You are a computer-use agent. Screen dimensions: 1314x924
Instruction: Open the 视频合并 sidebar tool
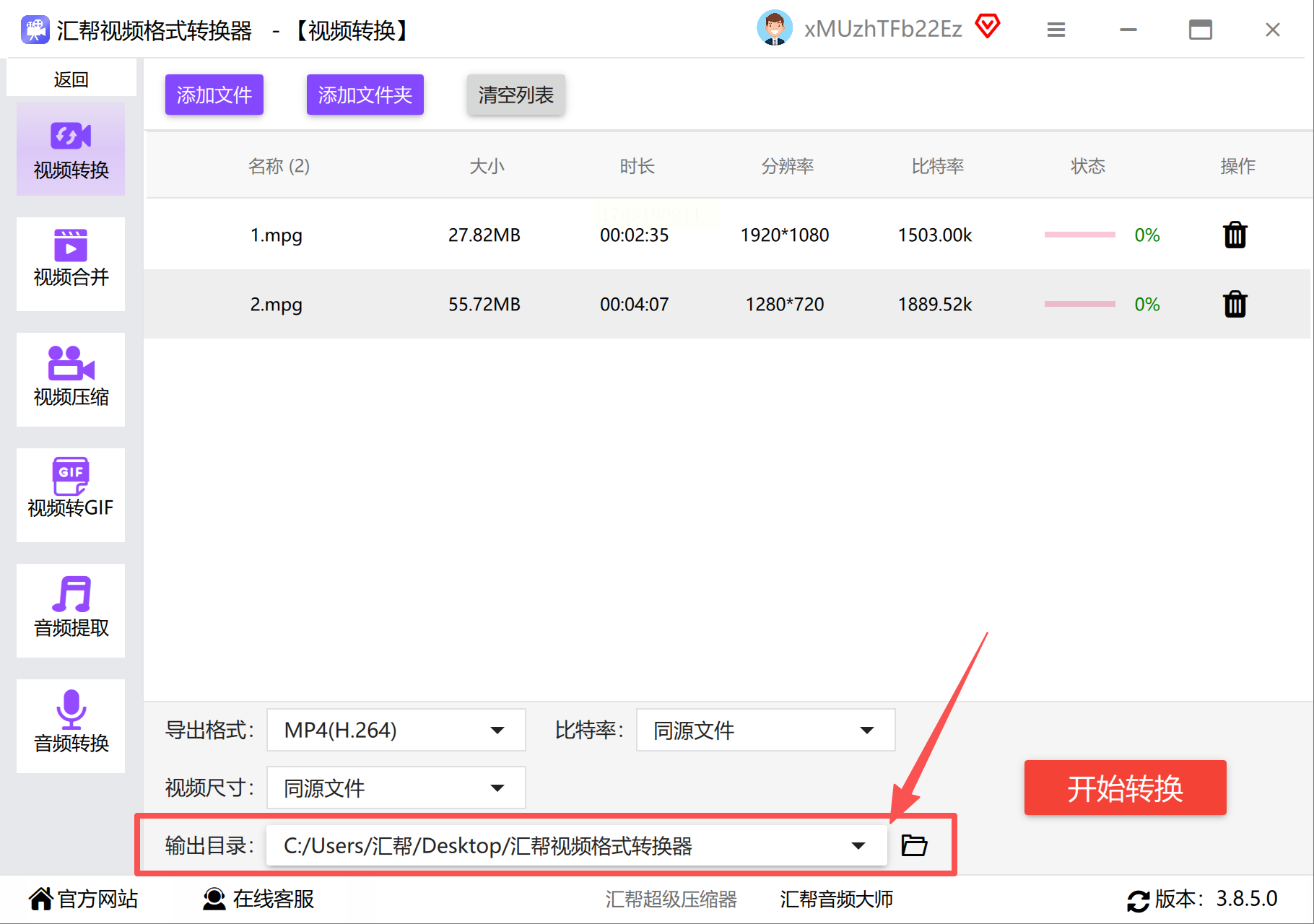point(71,264)
